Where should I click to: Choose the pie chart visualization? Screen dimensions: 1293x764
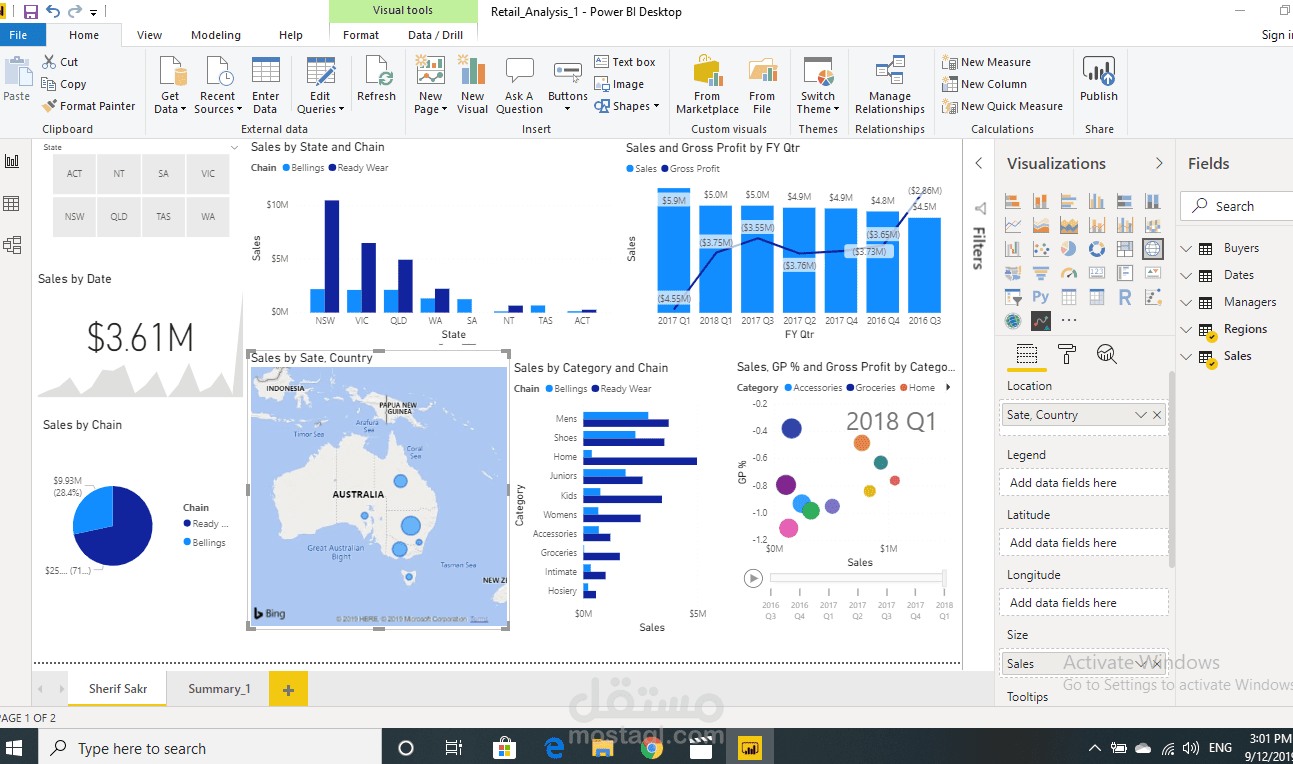[x=1069, y=249]
